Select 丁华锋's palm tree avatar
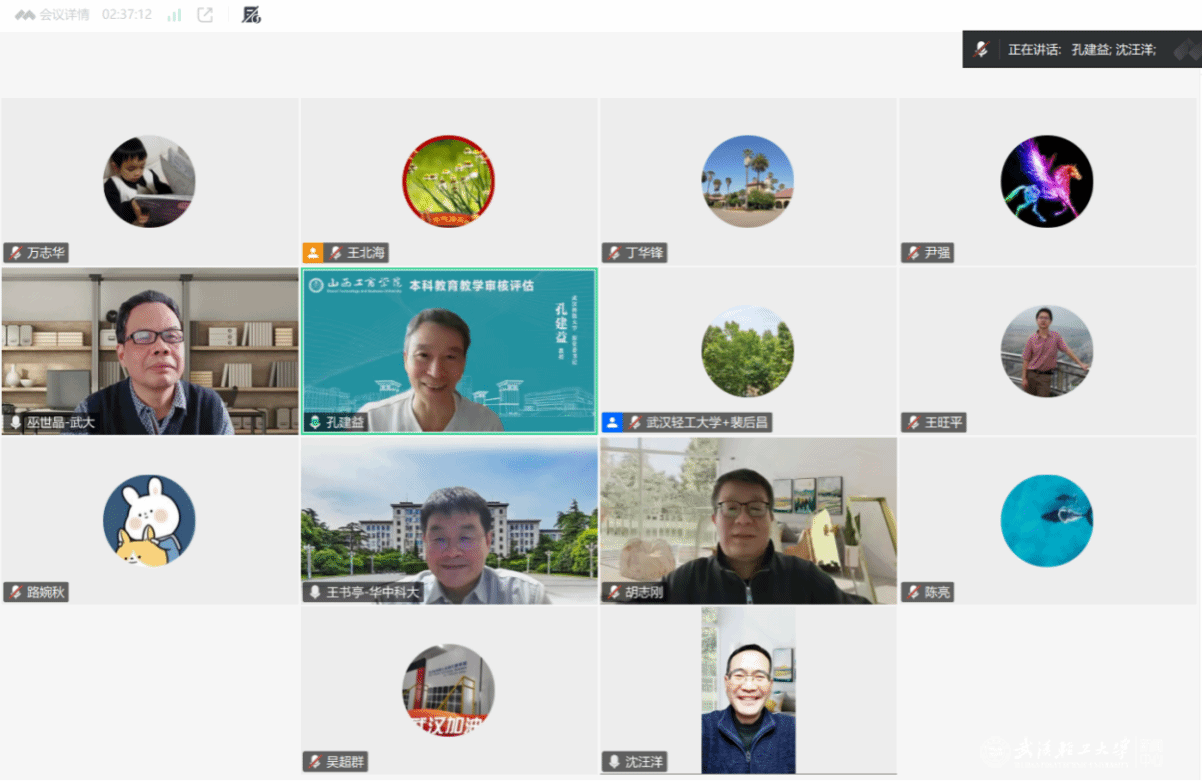Screen dimensions: 1202x781 [747, 181]
